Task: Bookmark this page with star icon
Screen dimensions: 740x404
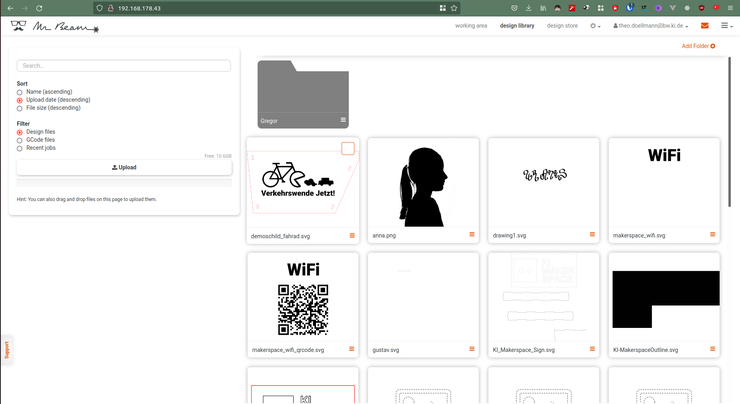Action: (454, 8)
